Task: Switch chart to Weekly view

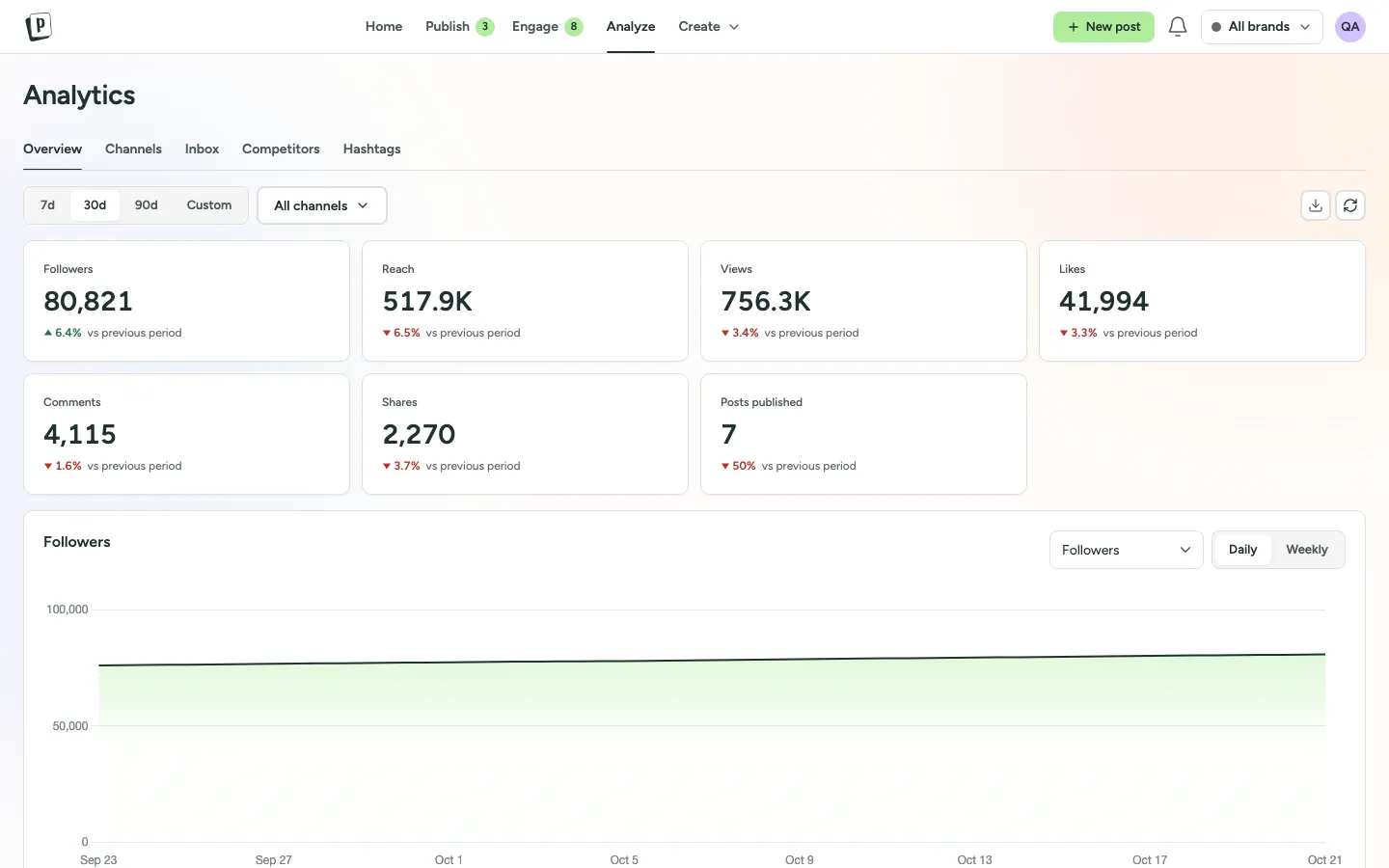Action: pyautogui.click(x=1307, y=550)
